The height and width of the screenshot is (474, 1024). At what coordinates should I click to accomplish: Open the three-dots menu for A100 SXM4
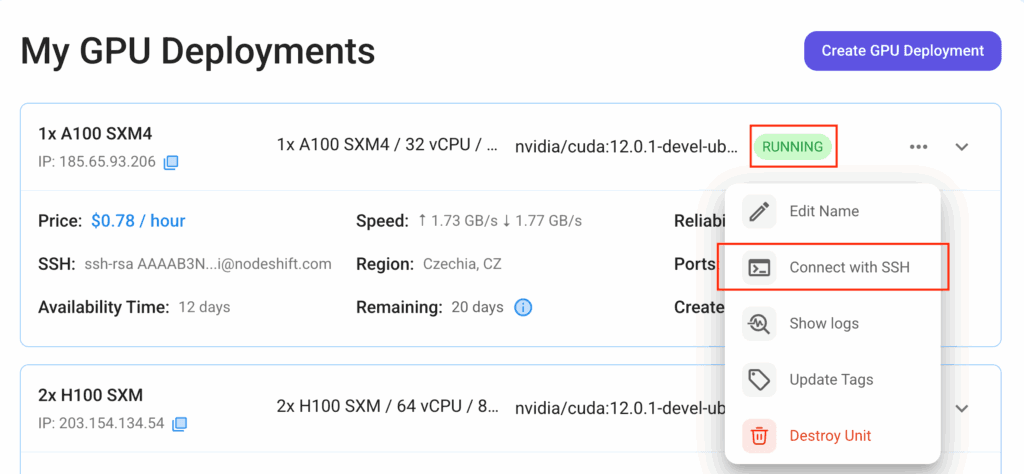[x=918, y=147]
